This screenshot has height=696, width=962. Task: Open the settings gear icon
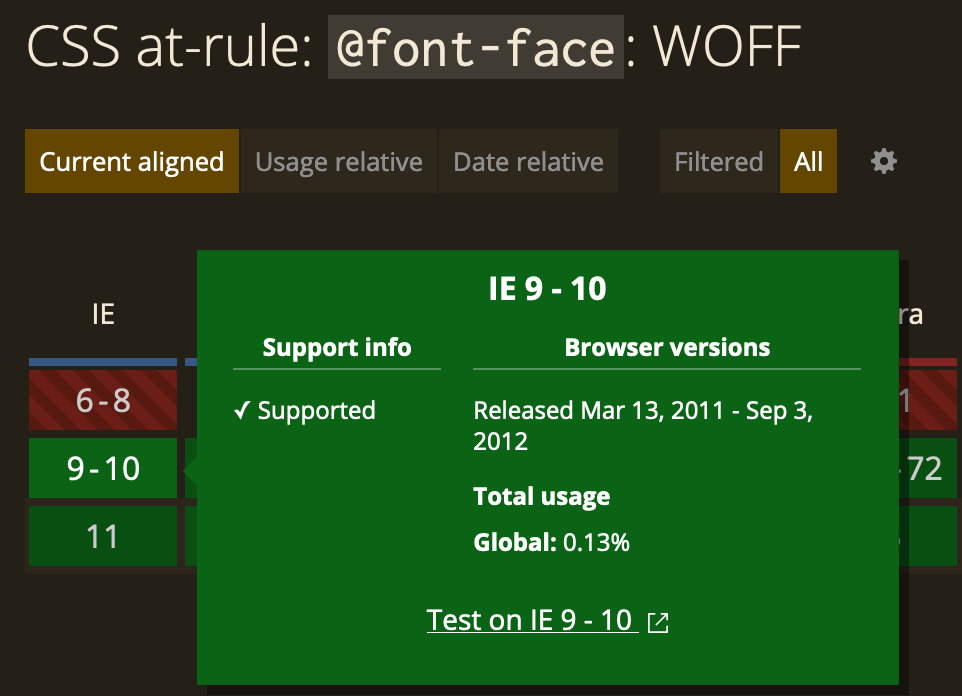pyautogui.click(x=883, y=161)
